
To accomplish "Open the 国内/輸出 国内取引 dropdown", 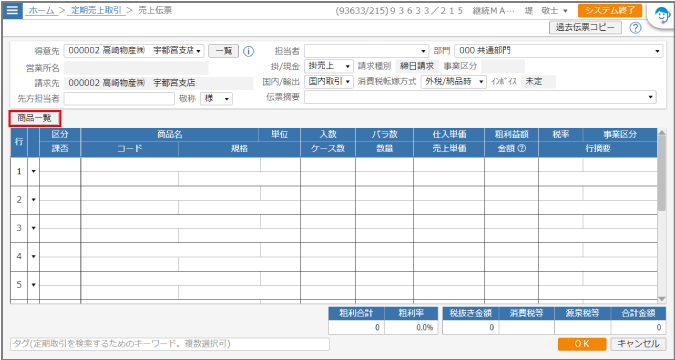I will pos(328,81).
